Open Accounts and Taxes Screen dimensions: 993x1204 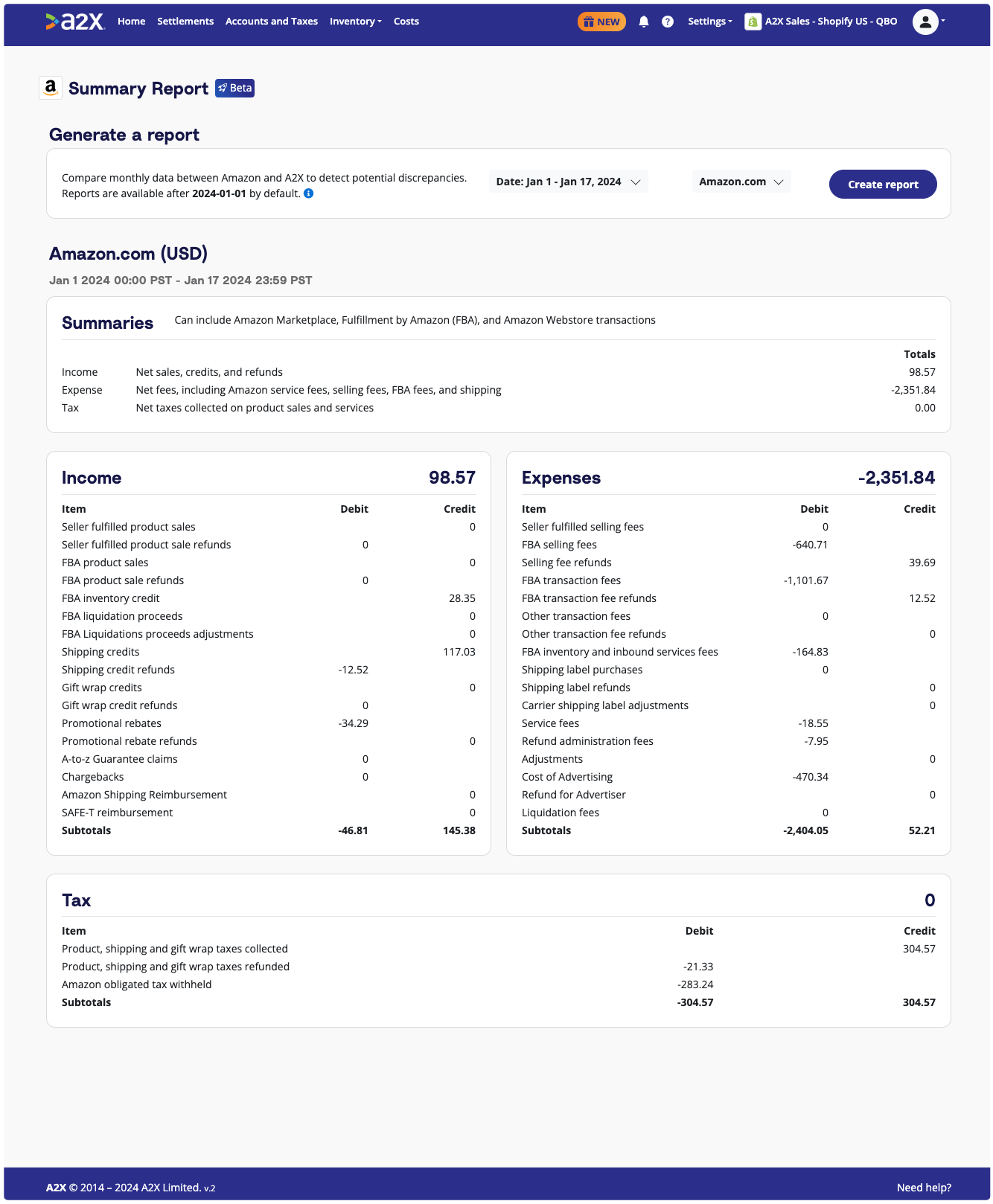272,22
